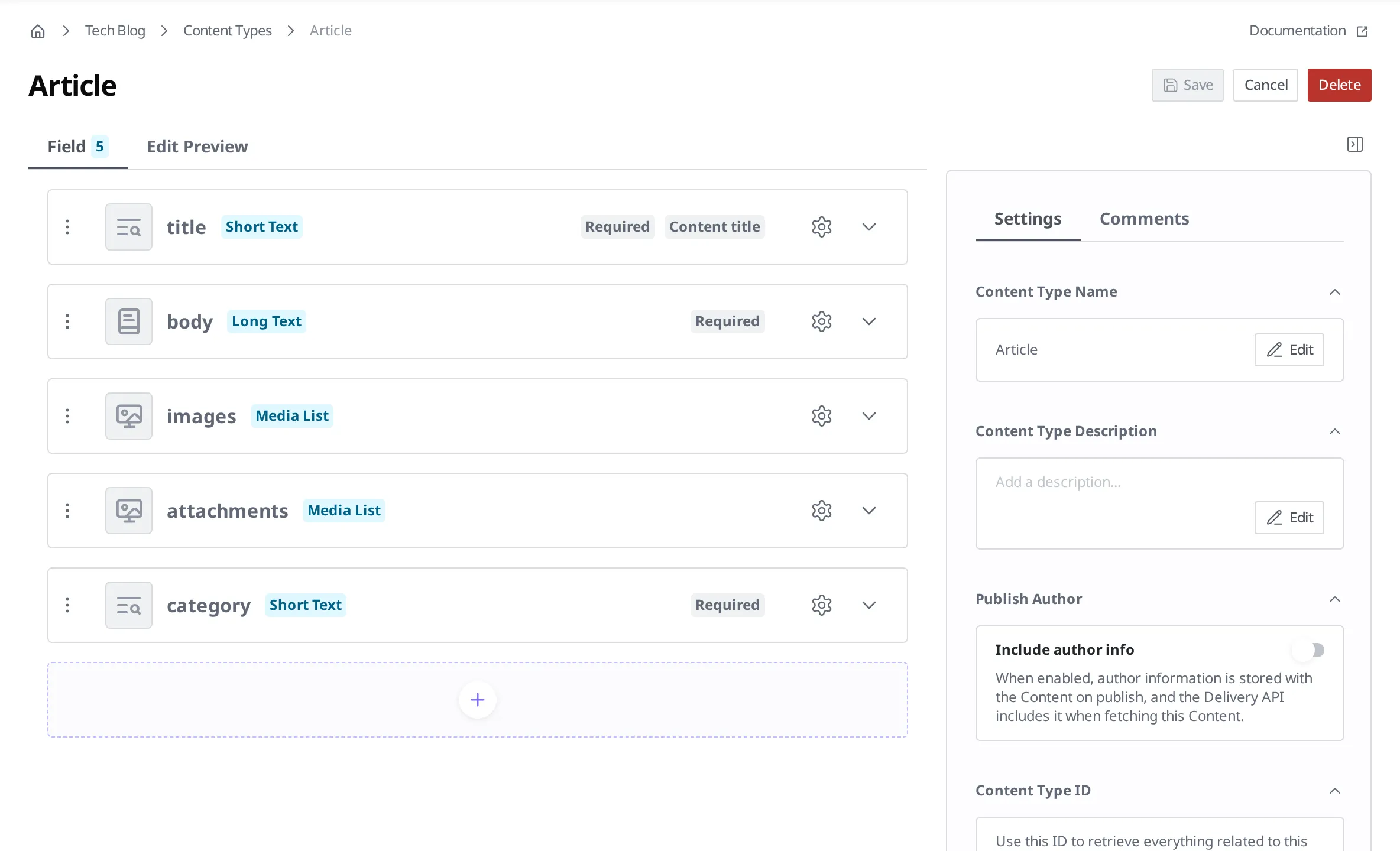
Task: Open the Documentation link
Action: coord(1298,31)
